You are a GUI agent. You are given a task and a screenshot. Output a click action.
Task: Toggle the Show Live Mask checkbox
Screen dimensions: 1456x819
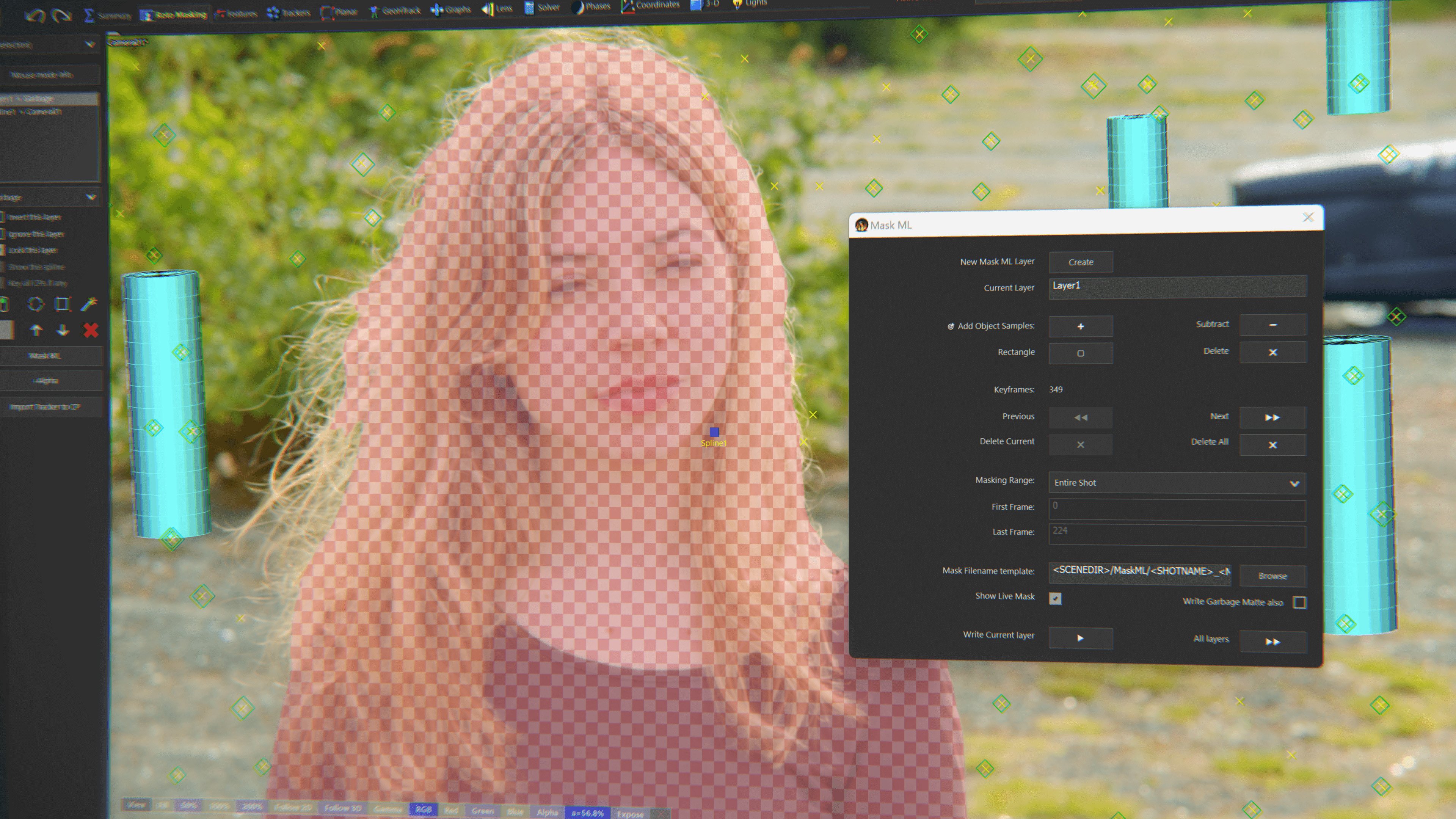(x=1054, y=597)
